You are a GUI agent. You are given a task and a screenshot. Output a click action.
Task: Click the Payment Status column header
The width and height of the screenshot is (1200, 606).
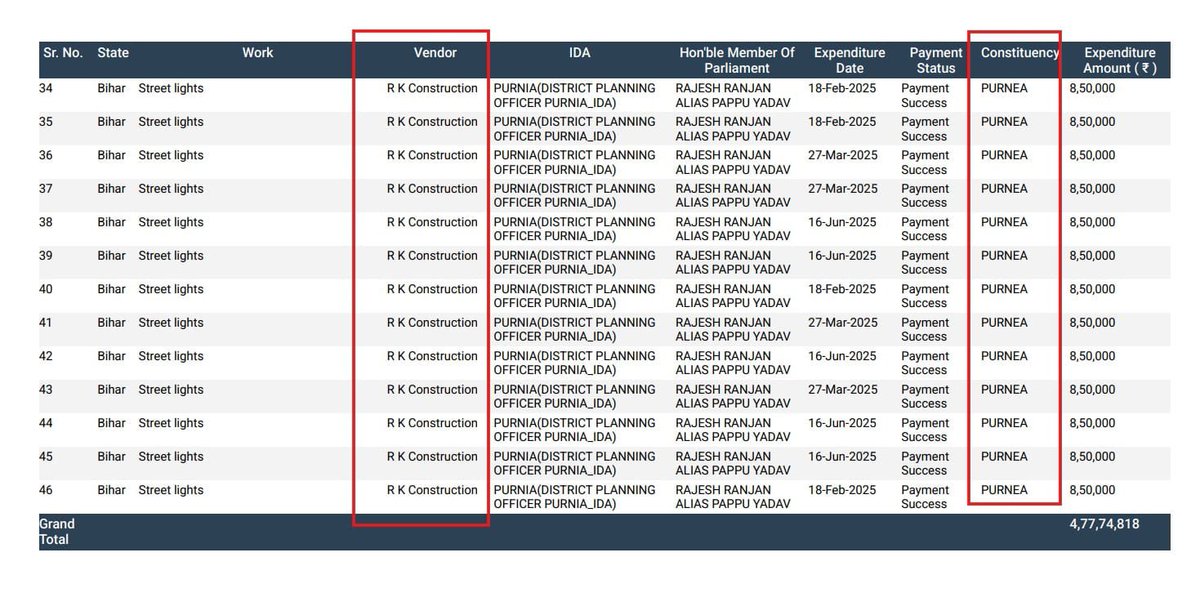(x=936, y=60)
